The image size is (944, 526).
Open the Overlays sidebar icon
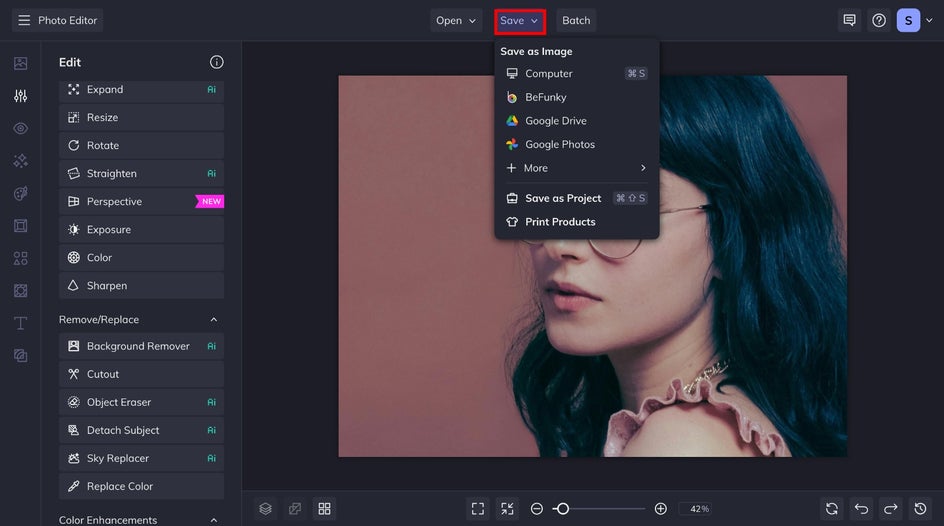point(20,291)
